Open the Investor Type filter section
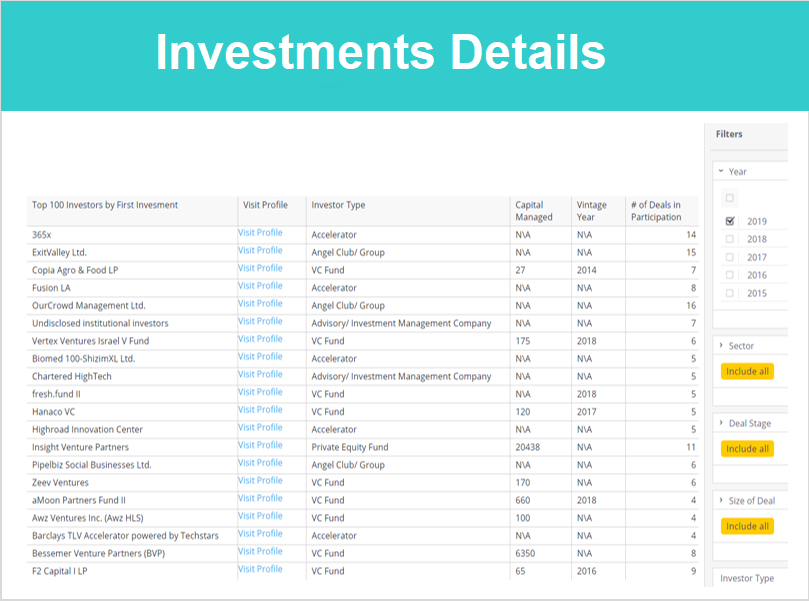 [x=747, y=578]
